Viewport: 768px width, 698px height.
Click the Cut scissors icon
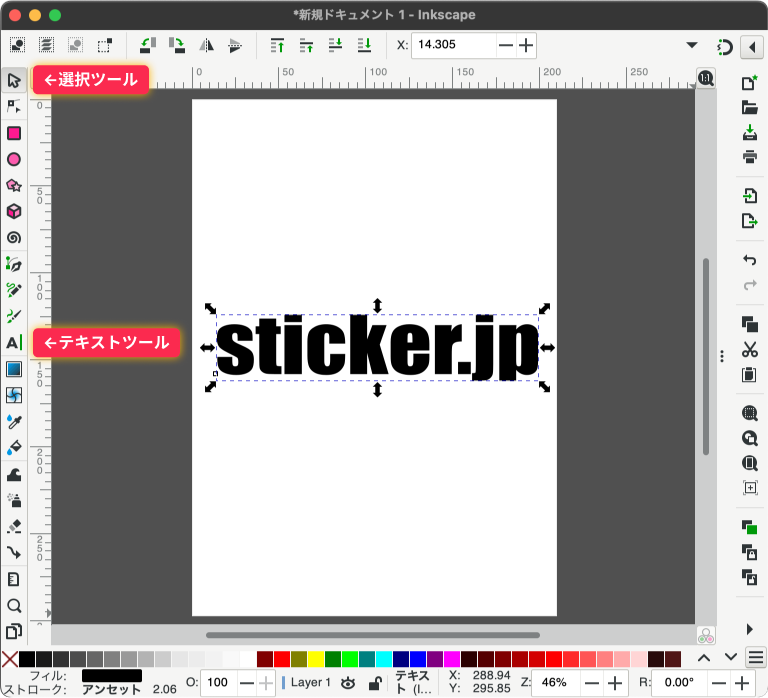(x=749, y=350)
